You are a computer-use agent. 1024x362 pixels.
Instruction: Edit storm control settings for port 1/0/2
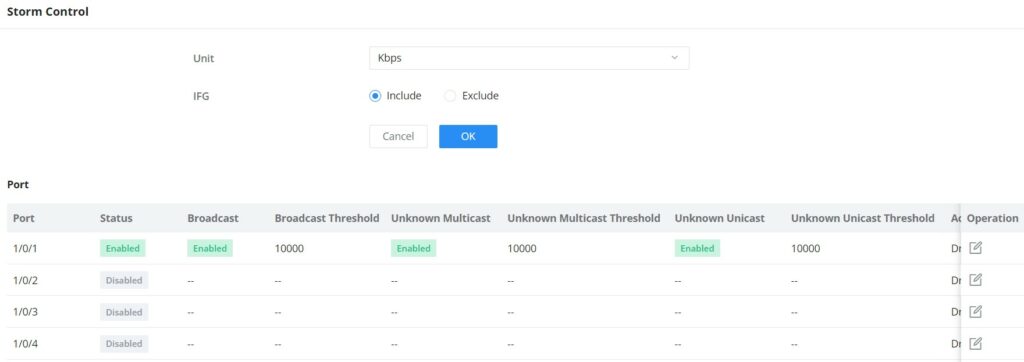[975, 280]
